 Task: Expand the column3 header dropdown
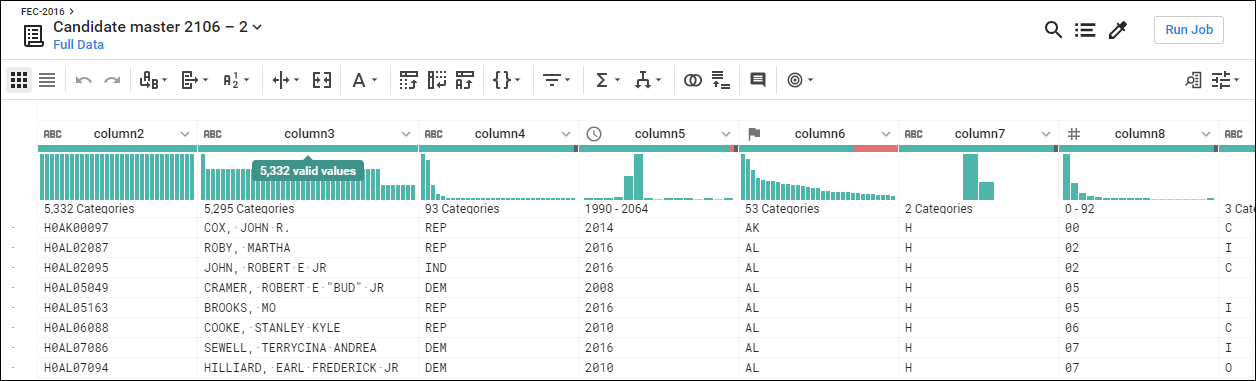pyautogui.click(x=406, y=134)
